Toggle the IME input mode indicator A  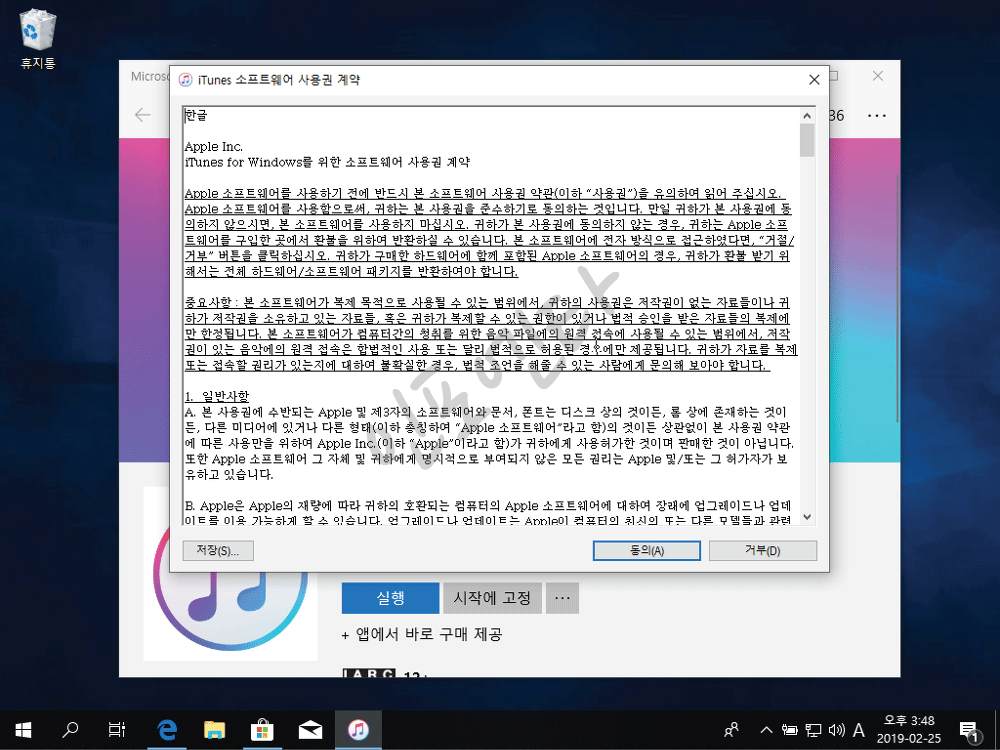[859, 730]
